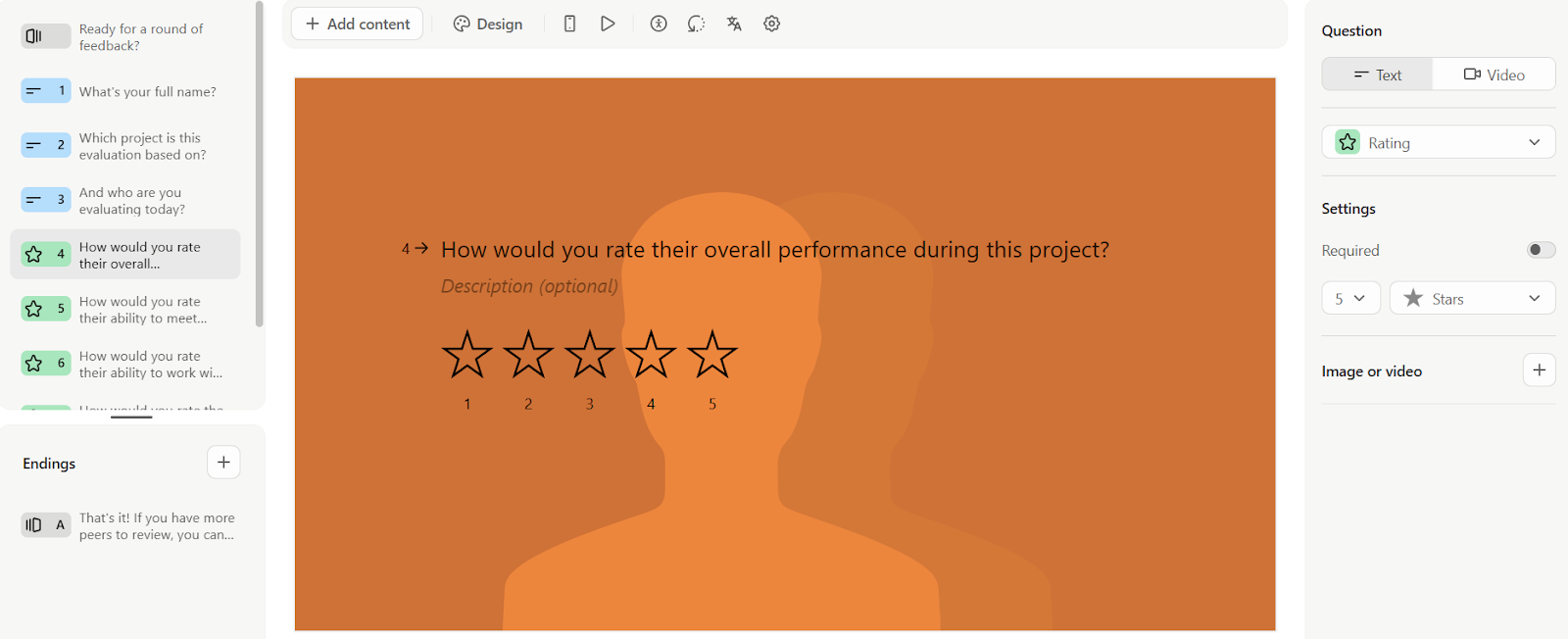The width and height of the screenshot is (1568, 639).
Task: Open the form settings gear icon
Action: (x=772, y=23)
